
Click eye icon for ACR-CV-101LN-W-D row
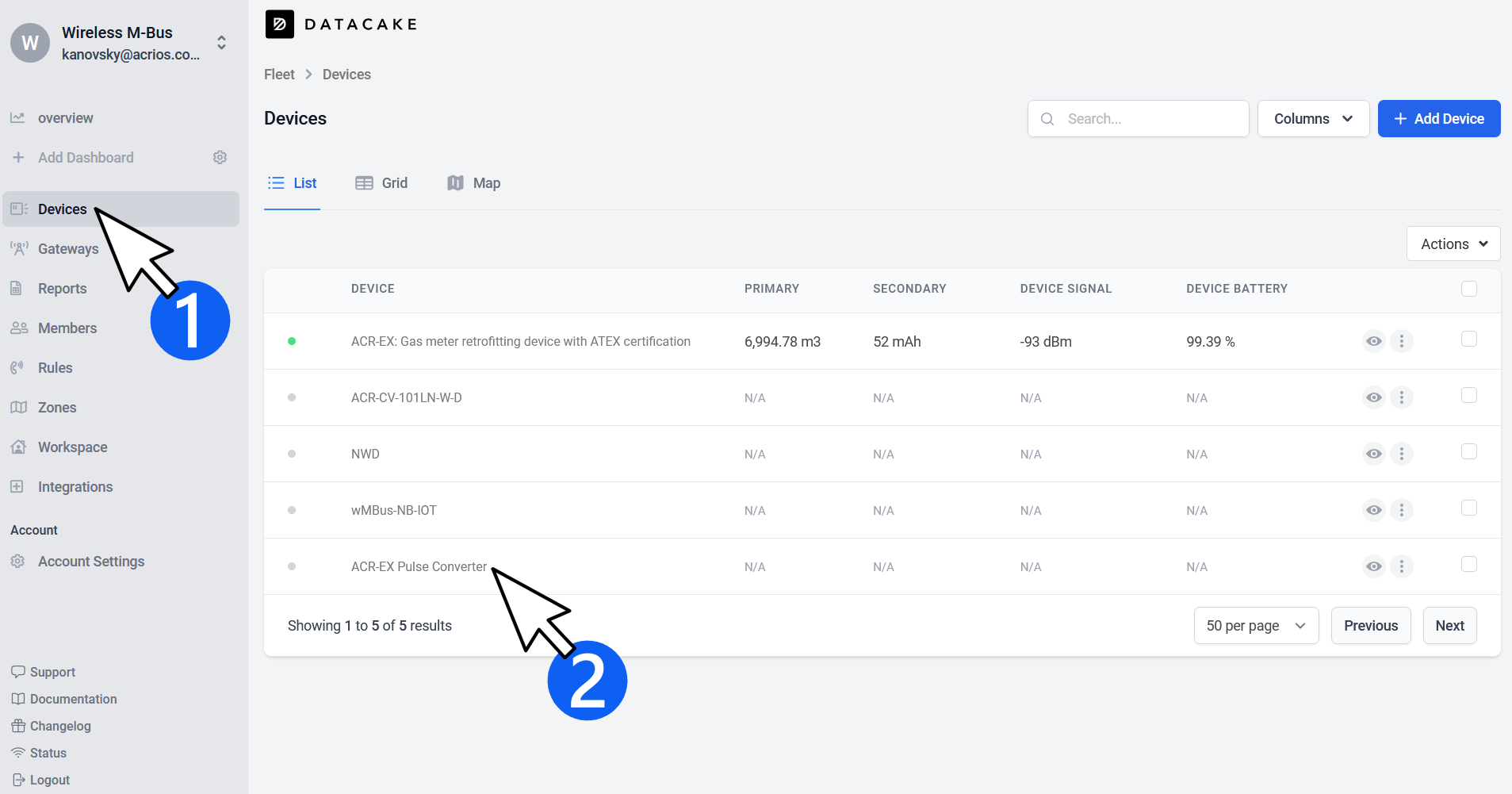click(1374, 397)
